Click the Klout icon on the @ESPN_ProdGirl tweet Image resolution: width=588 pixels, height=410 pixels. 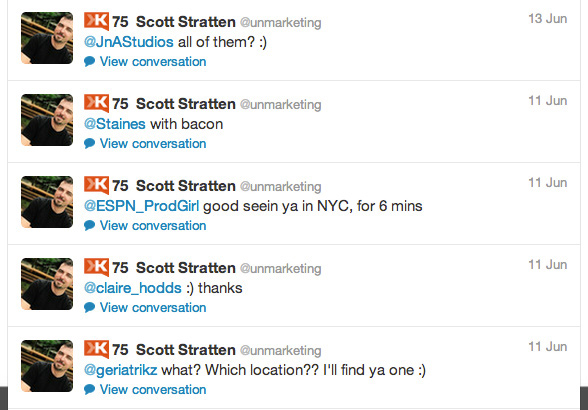(x=96, y=185)
